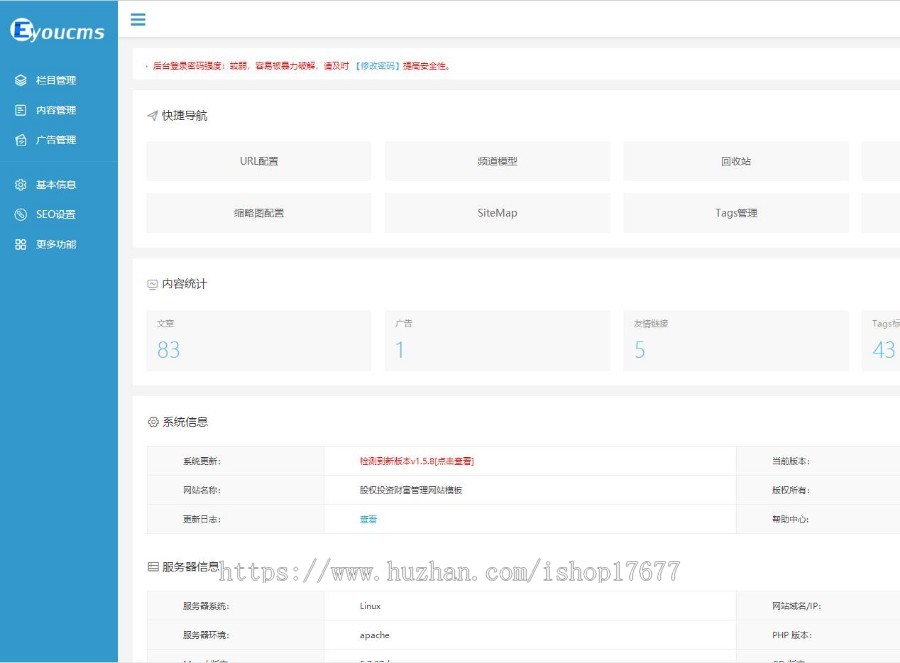Screen dimensions: 900x663
Task: Click the 服务器环境: label
Action: pyautogui.click(x=206, y=635)
